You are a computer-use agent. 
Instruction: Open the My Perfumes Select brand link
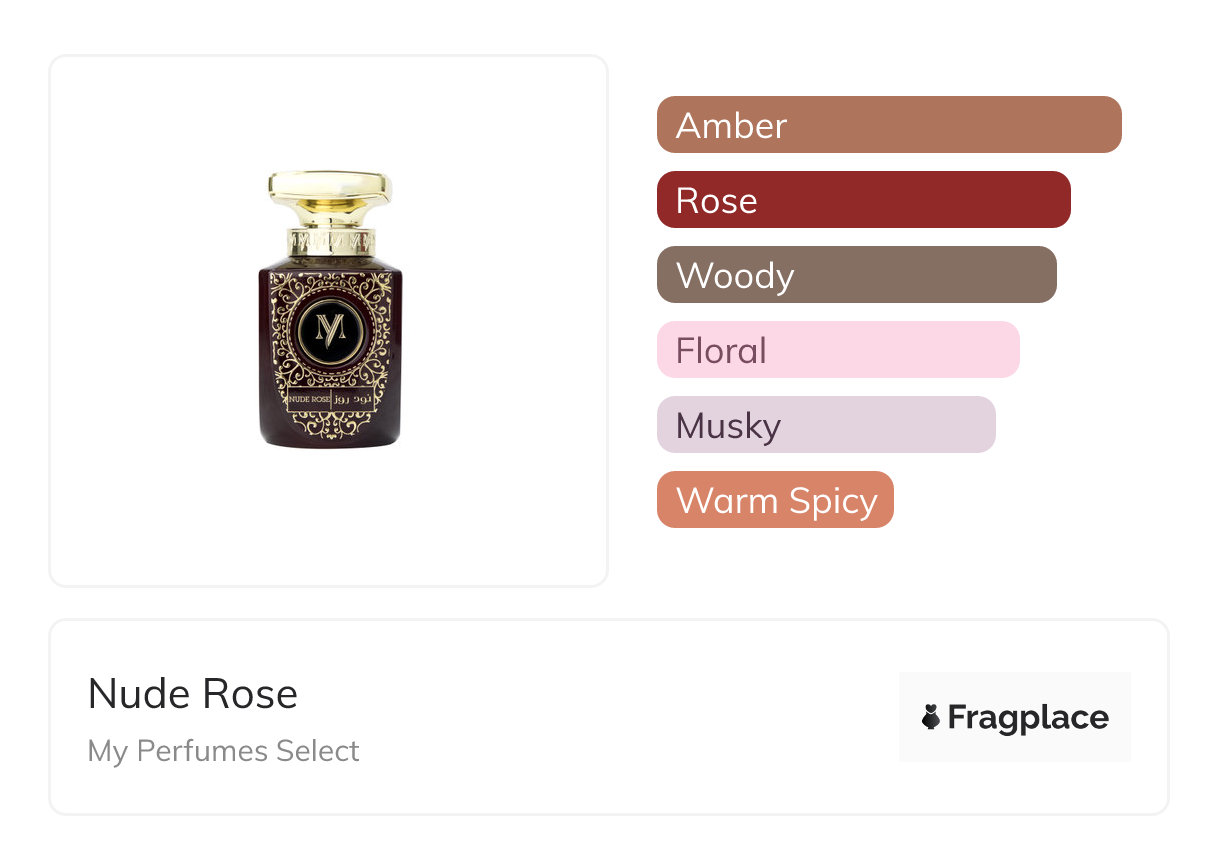click(223, 751)
